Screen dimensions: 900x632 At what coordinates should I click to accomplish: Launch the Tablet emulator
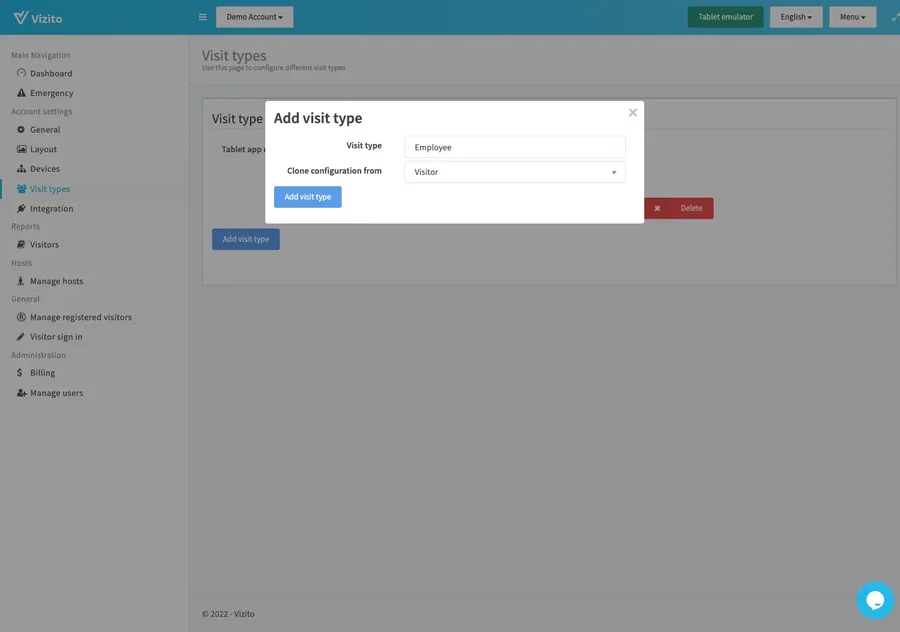[724, 16]
